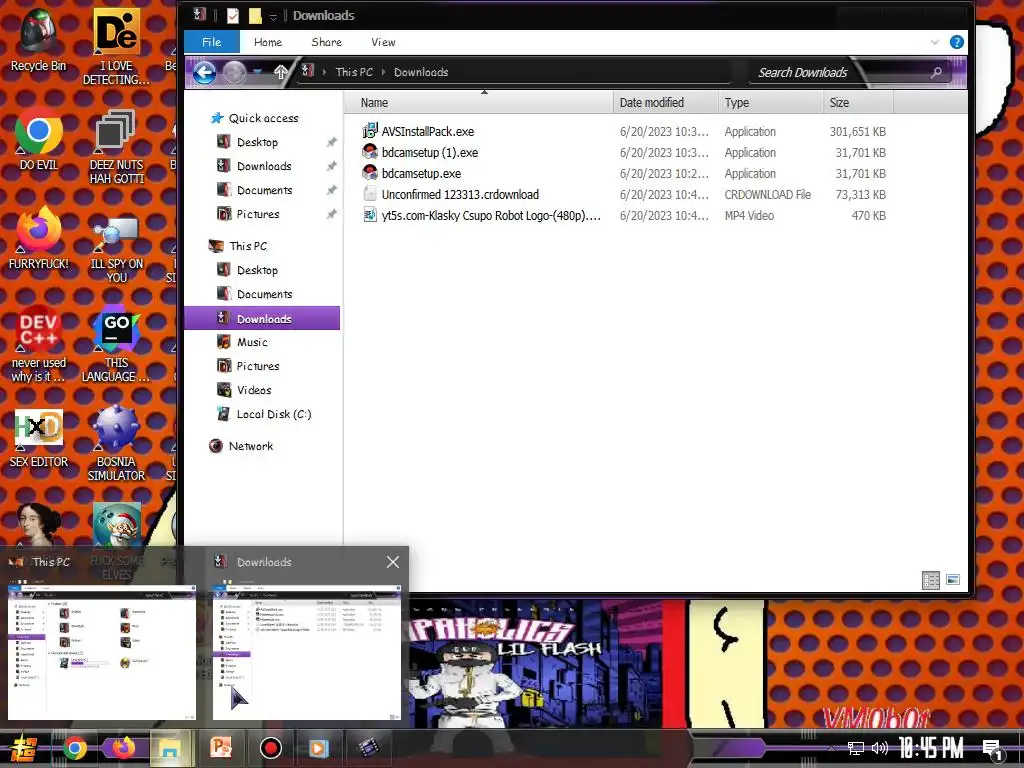
Task: Open PowerPoint from the taskbar
Action: coord(220,748)
